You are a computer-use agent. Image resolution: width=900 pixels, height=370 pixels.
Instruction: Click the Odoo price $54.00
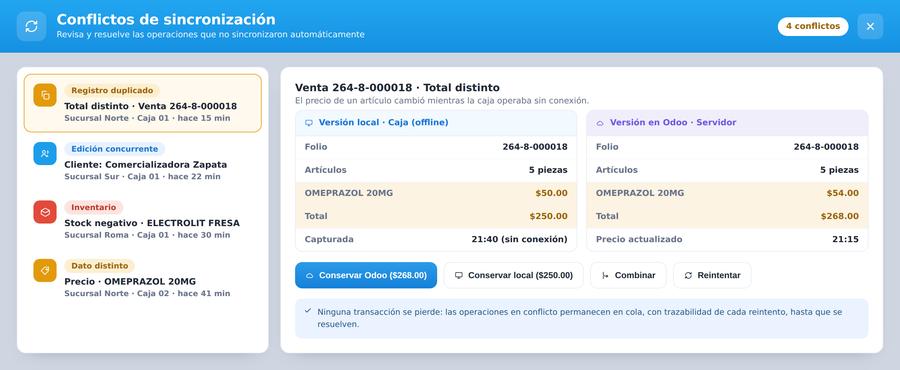point(843,193)
